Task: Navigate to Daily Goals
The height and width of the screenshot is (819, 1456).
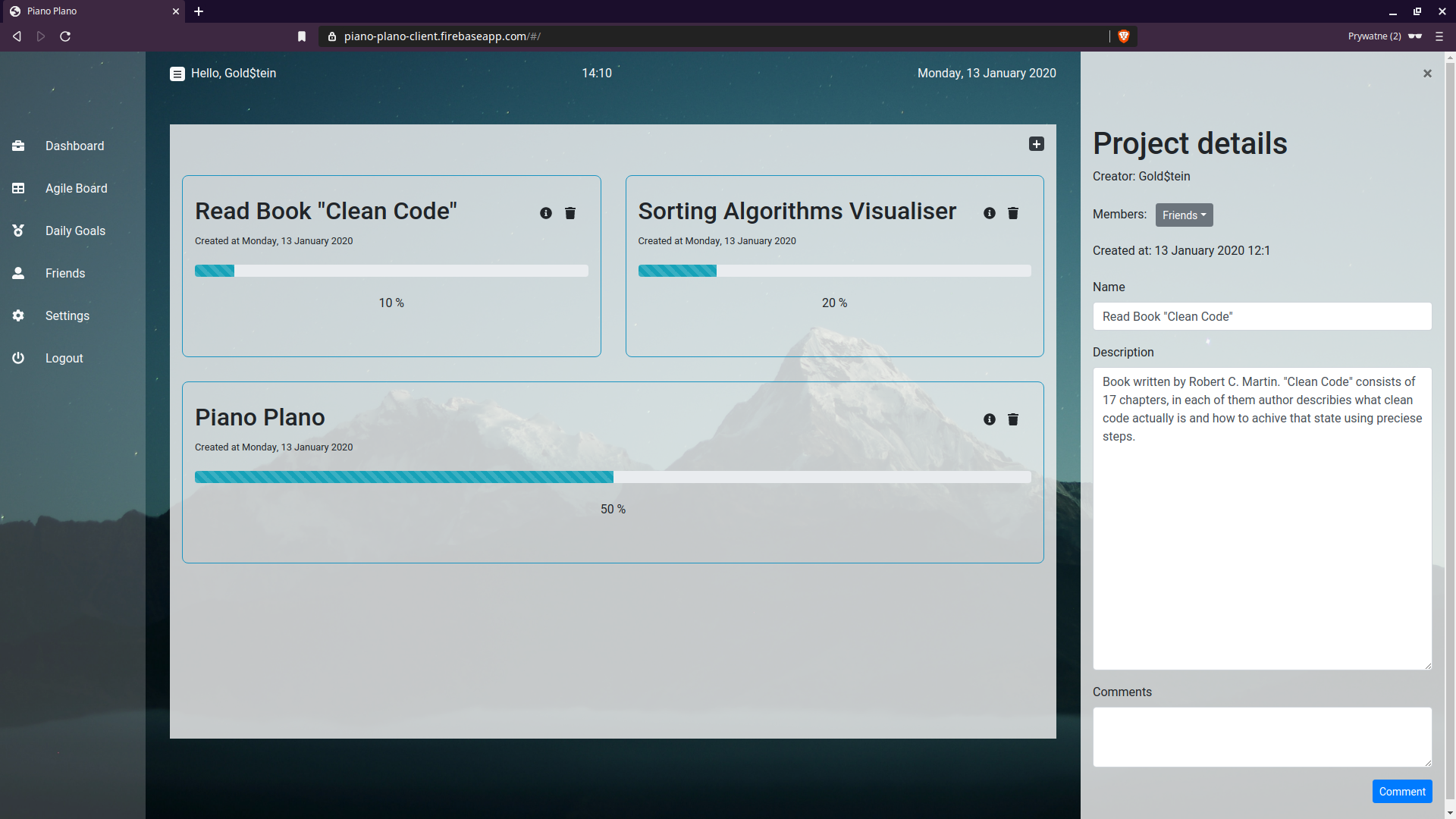Action: [x=75, y=231]
